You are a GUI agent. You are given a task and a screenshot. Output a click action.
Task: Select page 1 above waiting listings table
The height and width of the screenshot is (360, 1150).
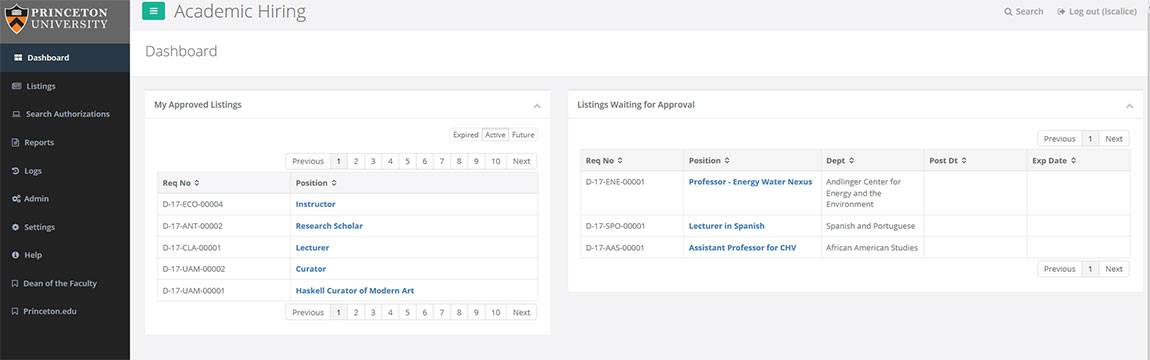1091,139
